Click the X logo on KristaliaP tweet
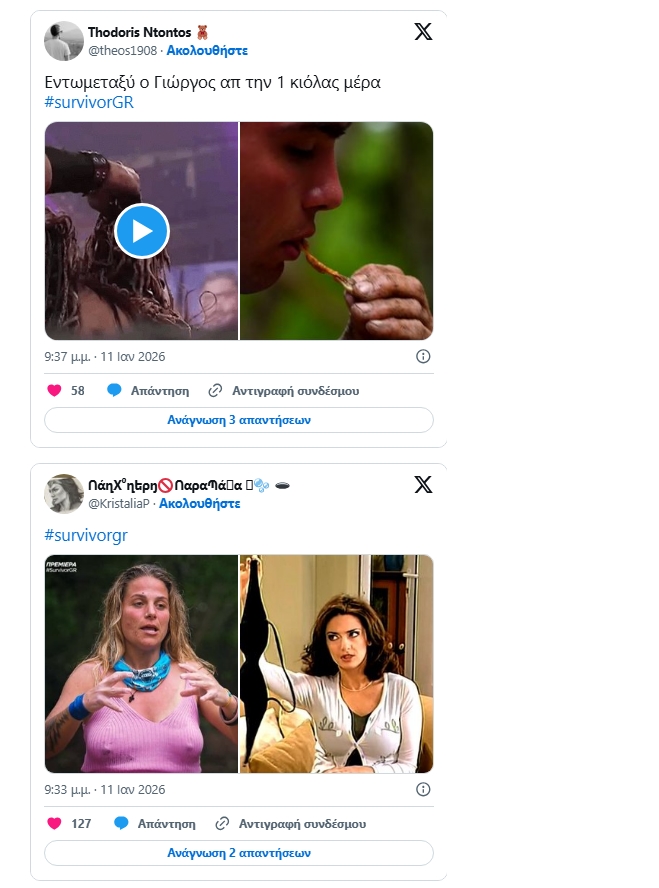 coord(423,485)
